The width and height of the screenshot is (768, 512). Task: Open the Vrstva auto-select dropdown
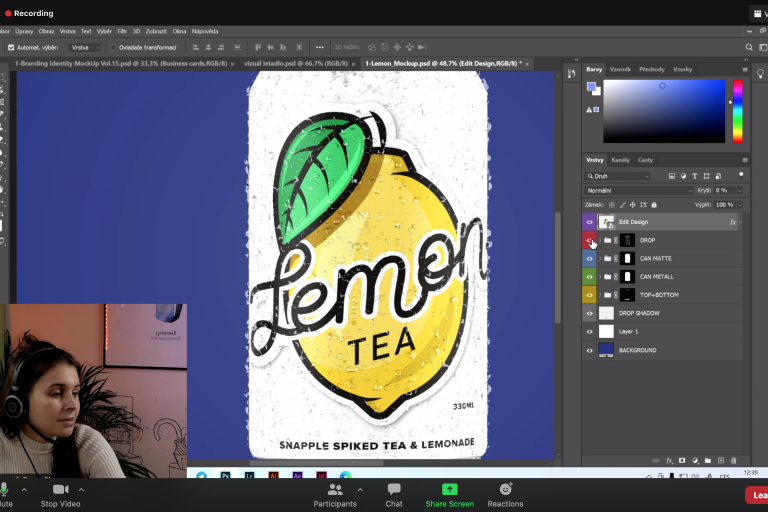[83, 47]
